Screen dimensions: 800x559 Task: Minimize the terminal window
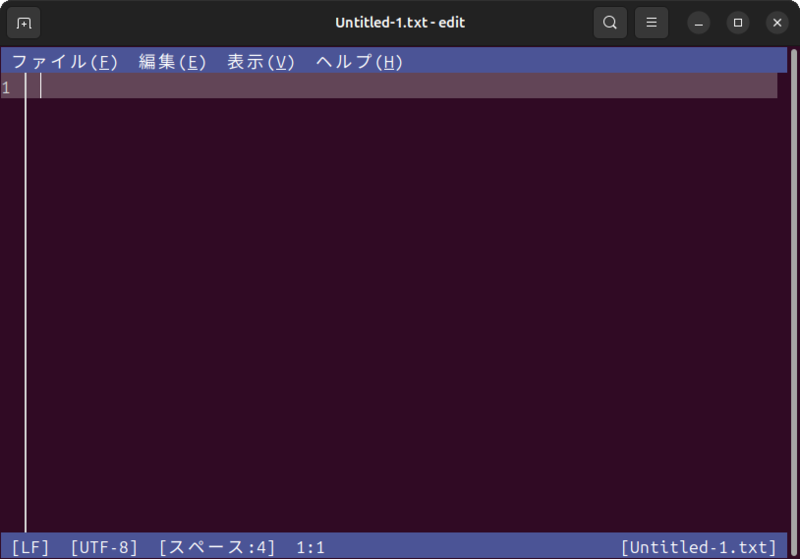(699, 22)
